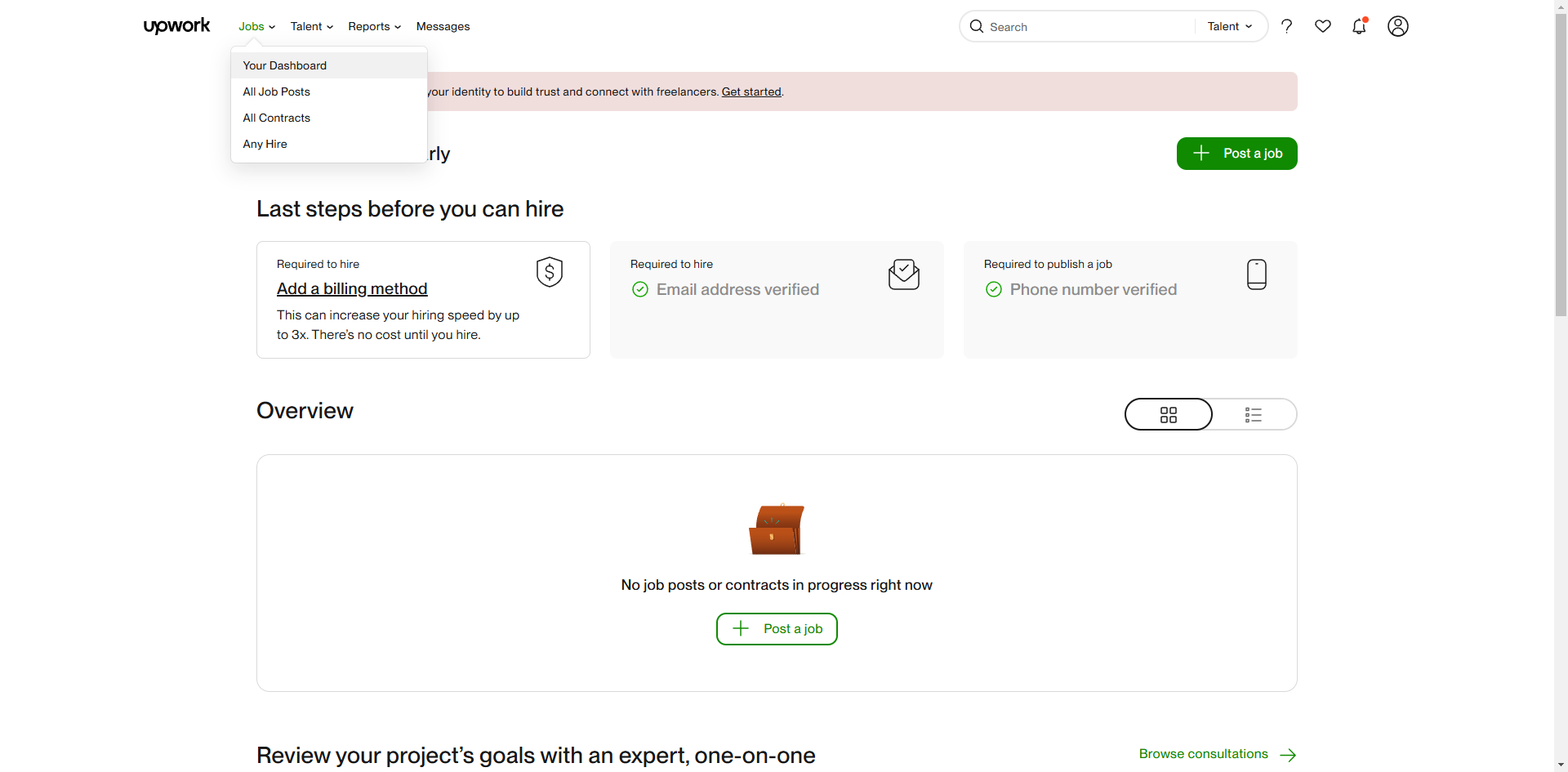
Task: Click the green Post a job button
Action: 1236,154
